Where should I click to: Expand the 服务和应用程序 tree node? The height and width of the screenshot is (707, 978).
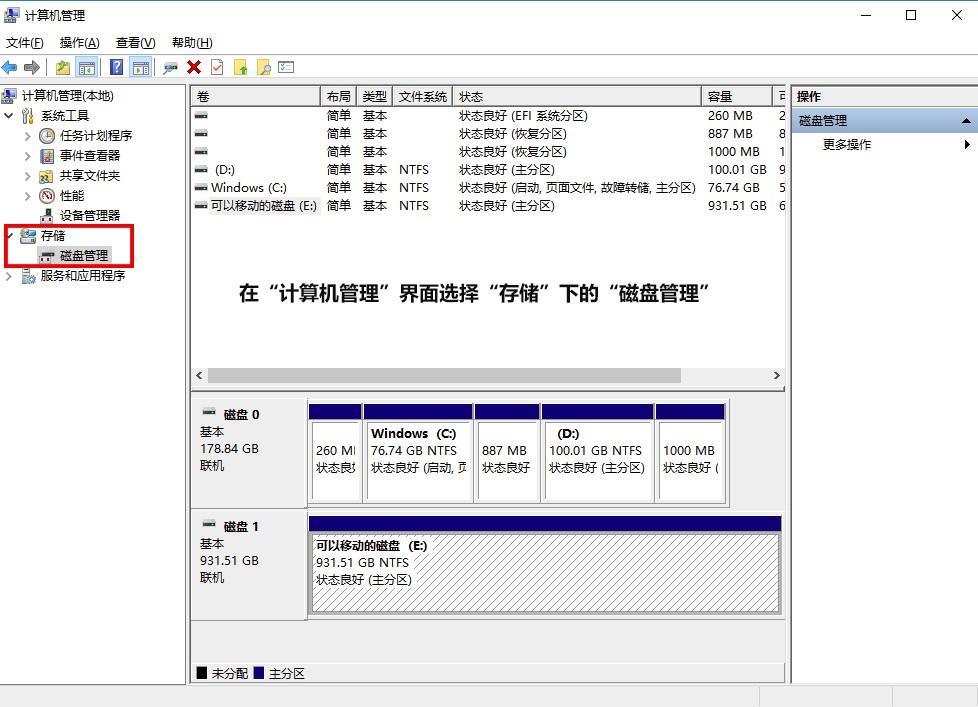point(8,275)
